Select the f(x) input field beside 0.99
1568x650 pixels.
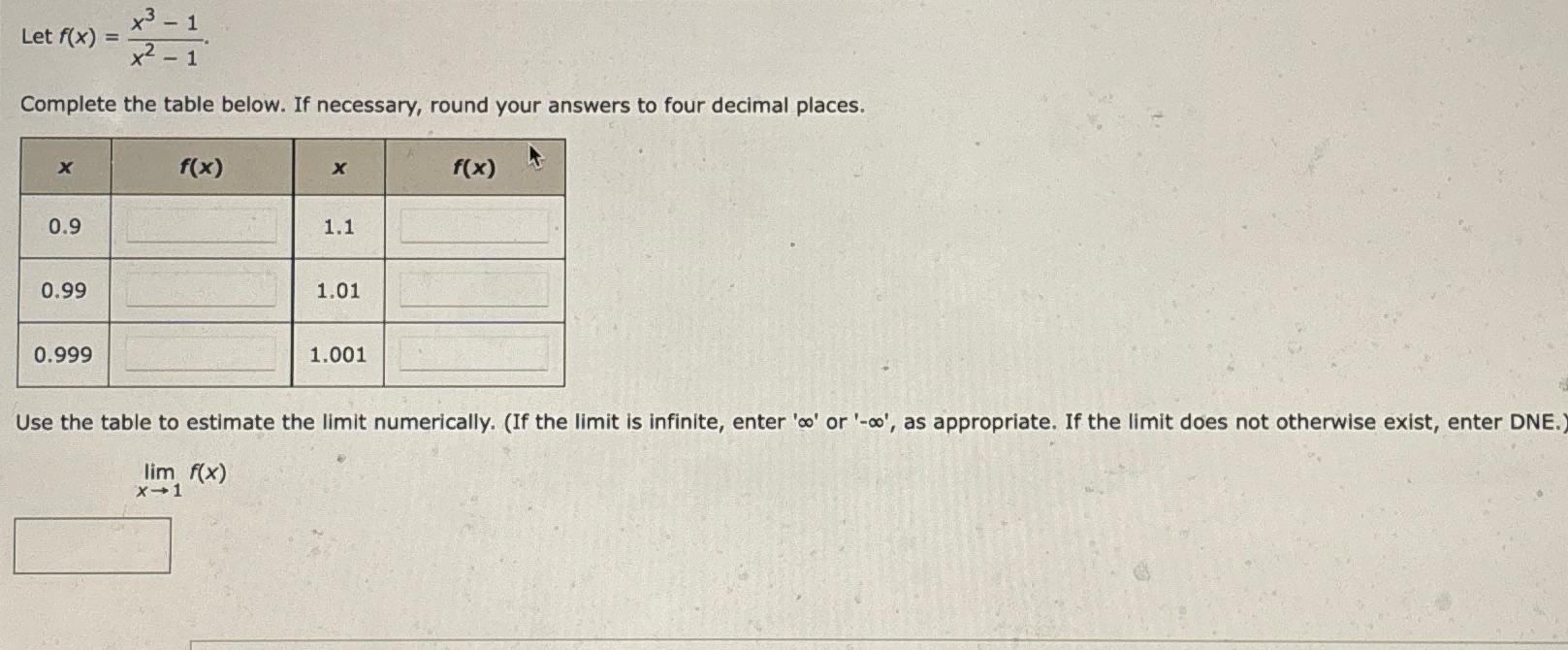199,289
